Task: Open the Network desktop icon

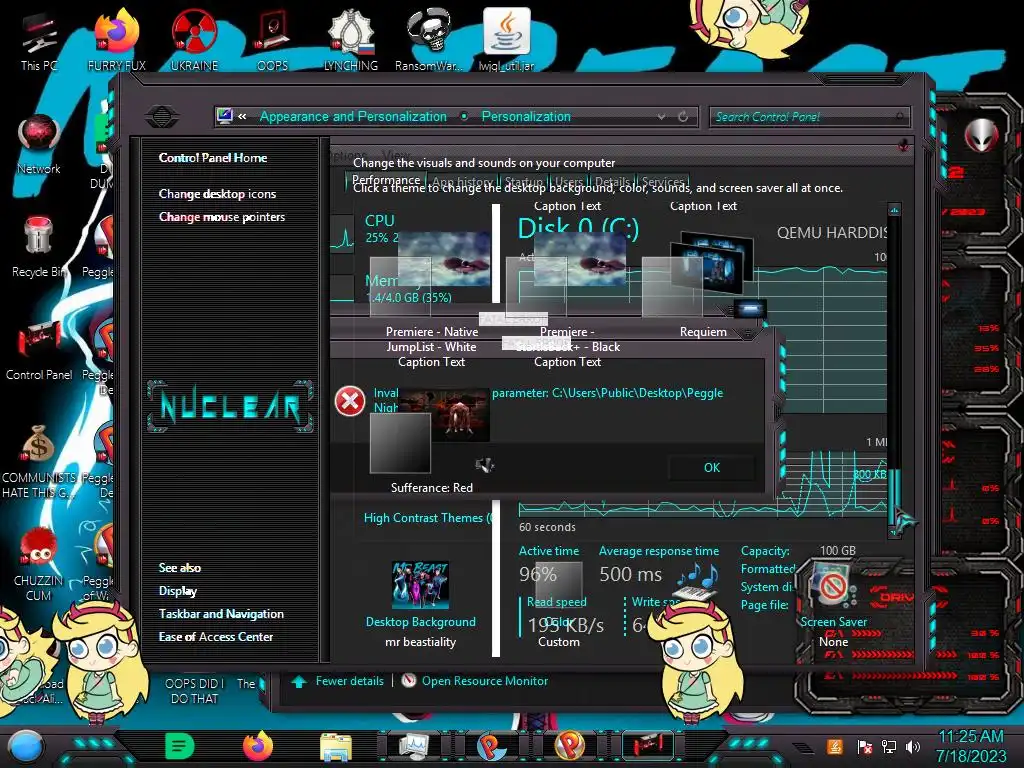Action: coord(39,144)
